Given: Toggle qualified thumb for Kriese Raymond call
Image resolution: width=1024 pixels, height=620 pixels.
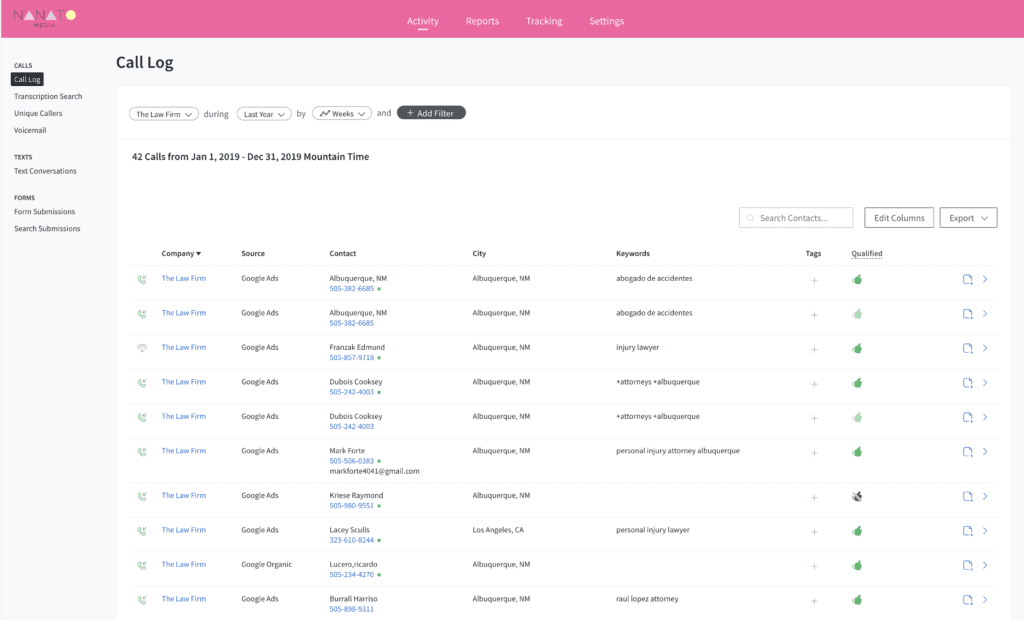Looking at the screenshot, I should pyautogui.click(x=857, y=496).
